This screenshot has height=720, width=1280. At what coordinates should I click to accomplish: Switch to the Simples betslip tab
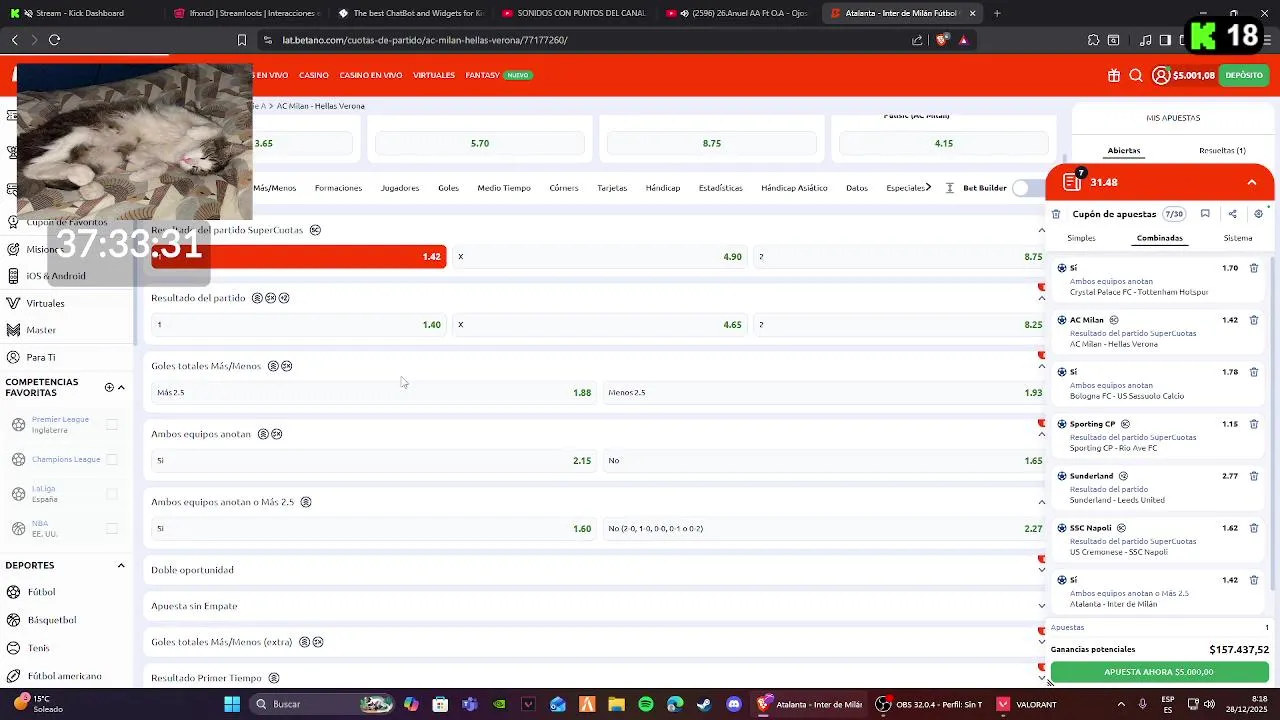[x=1081, y=238]
